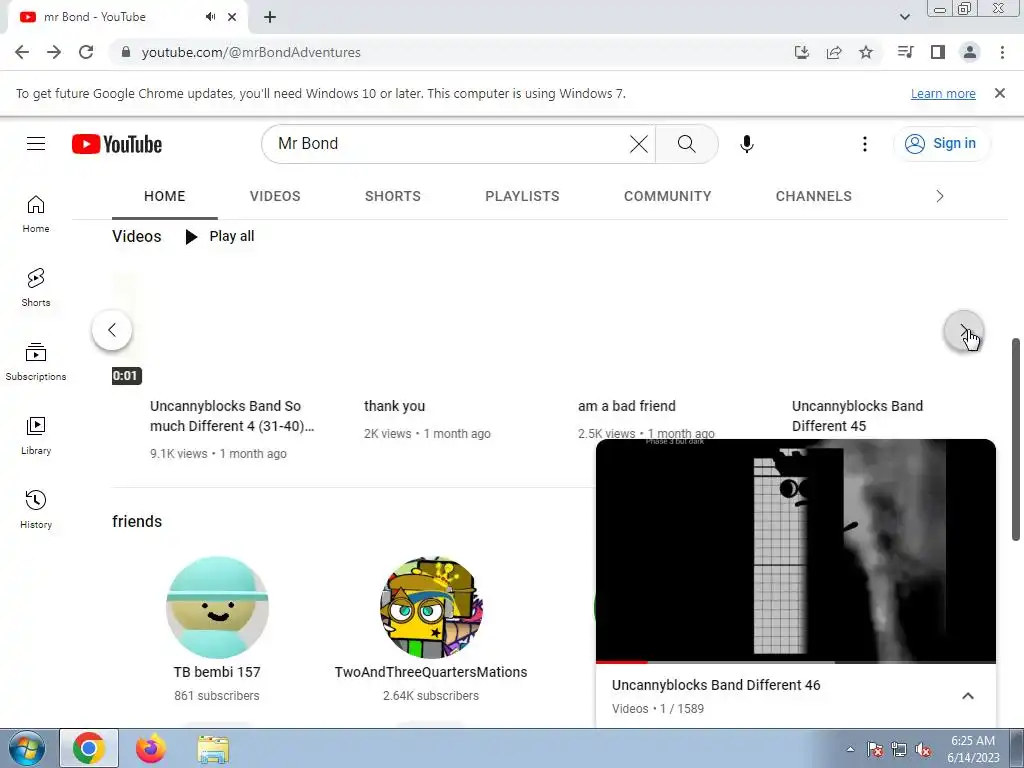Open a new browser tab
This screenshot has width=1024, height=768.
tap(270, 17)
